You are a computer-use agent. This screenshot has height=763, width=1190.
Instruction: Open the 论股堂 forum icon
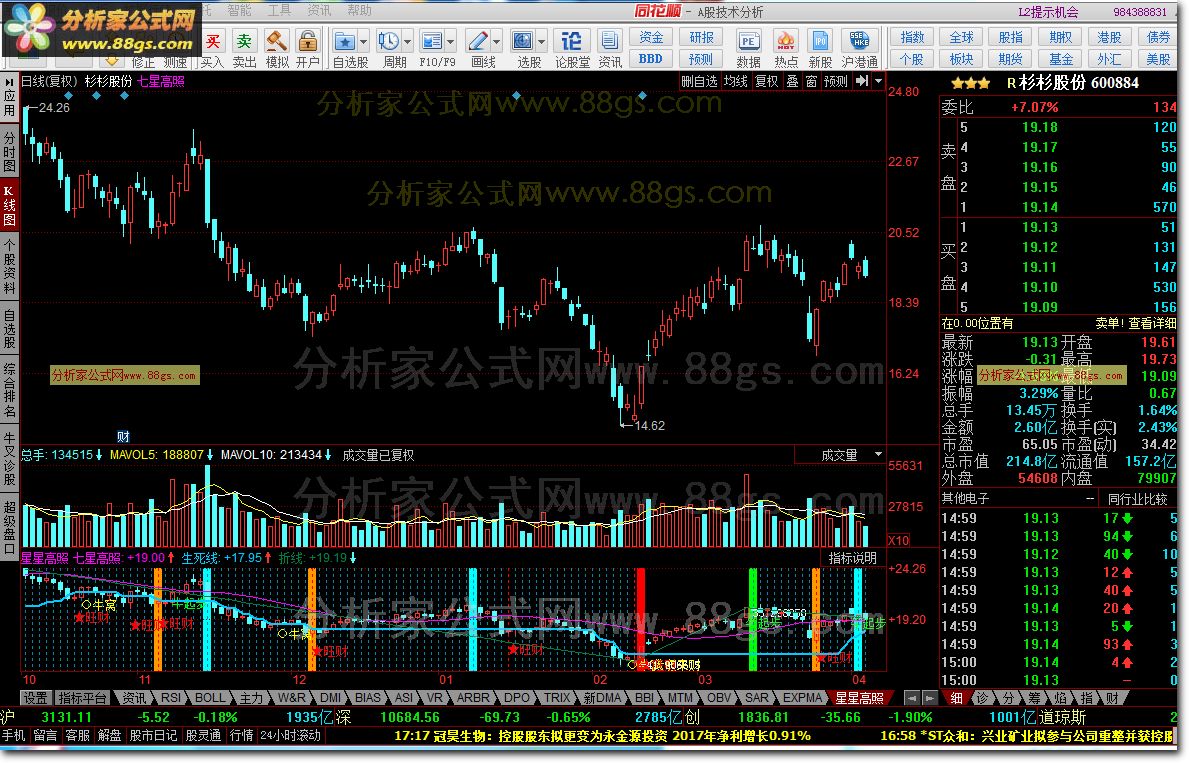[x=571, y=49]
